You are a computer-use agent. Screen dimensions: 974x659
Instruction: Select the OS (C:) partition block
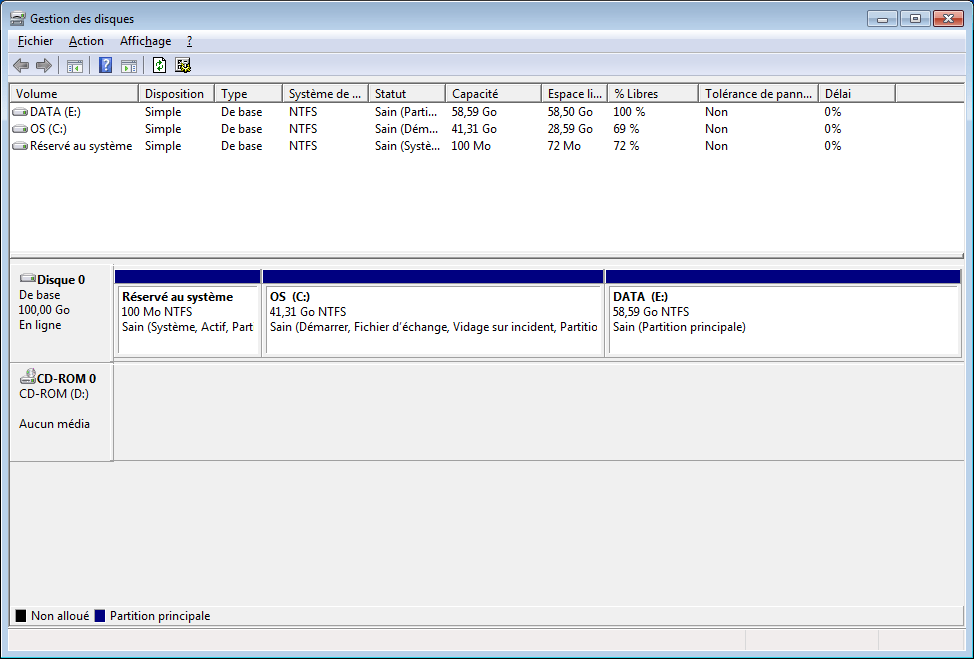433,313
